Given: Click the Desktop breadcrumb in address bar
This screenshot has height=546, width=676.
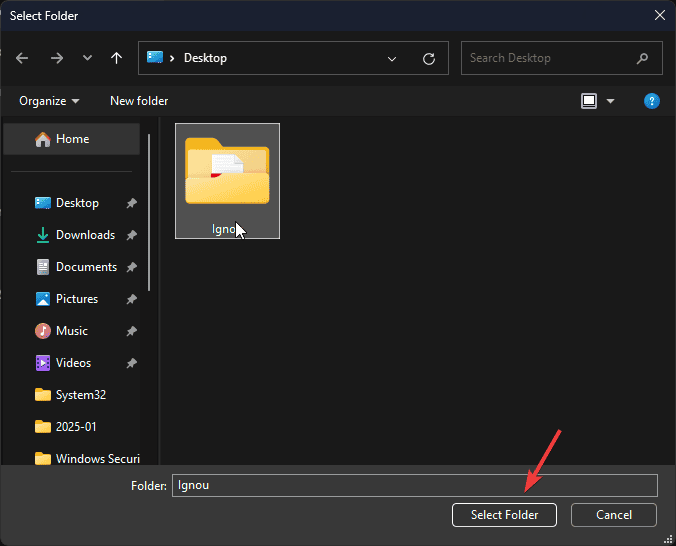Looking at the screenshot, I should (x=205, y=58).
